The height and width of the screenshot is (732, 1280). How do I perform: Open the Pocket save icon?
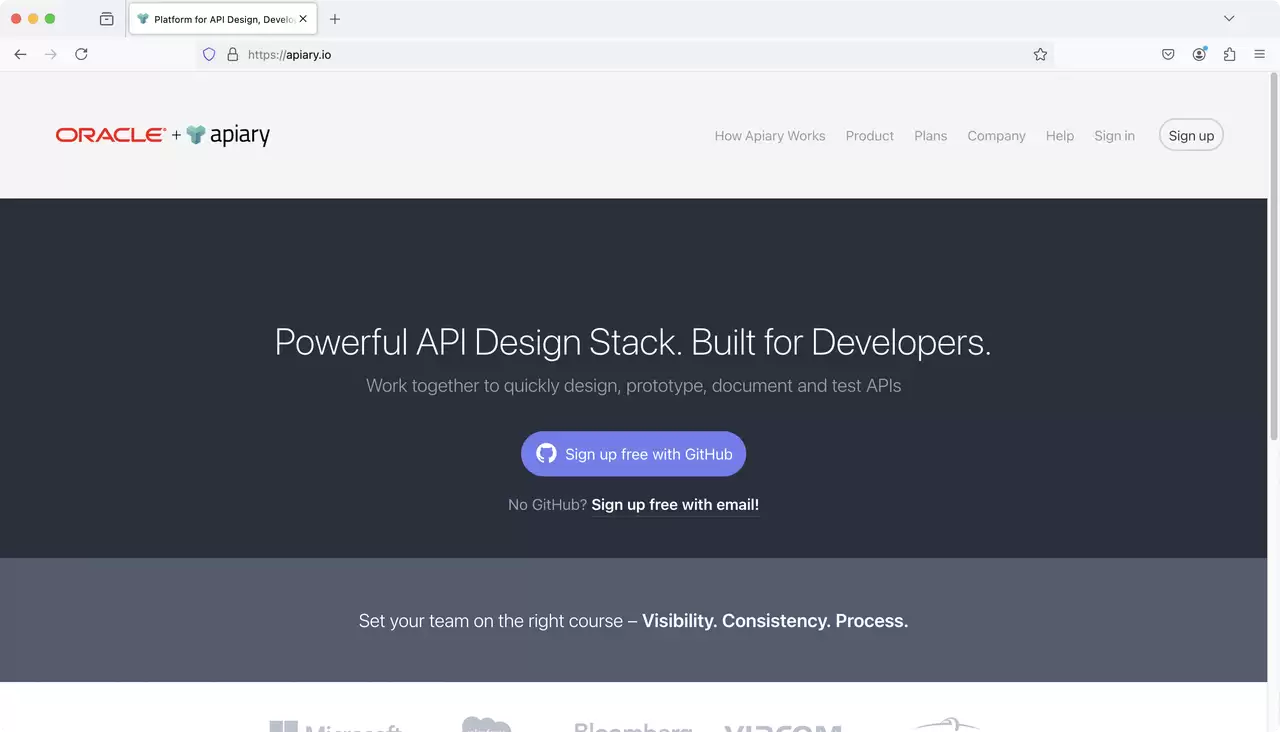[x=1168, y=54]
